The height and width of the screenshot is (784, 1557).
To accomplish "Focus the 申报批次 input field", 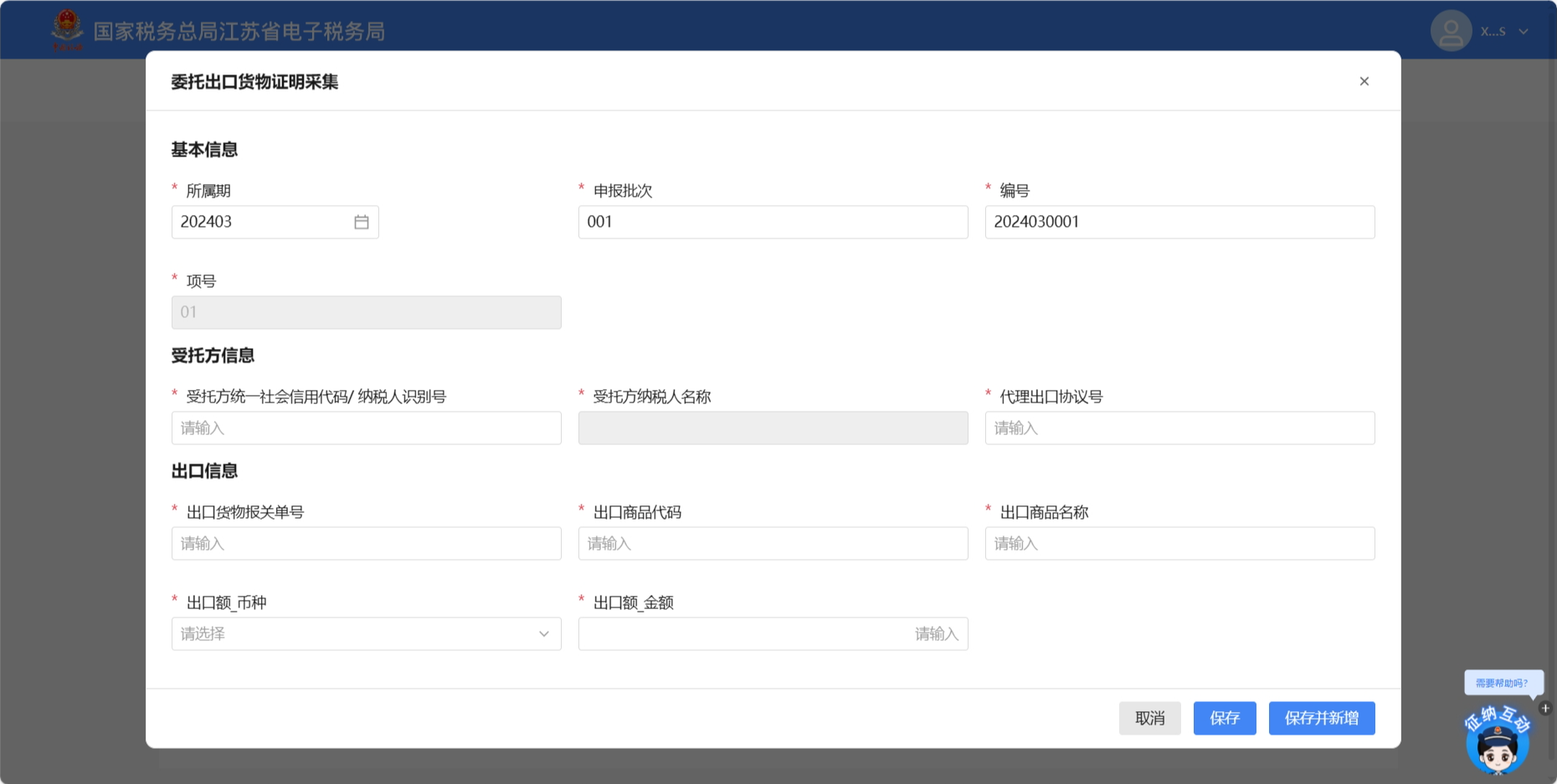I will point(772,223).
